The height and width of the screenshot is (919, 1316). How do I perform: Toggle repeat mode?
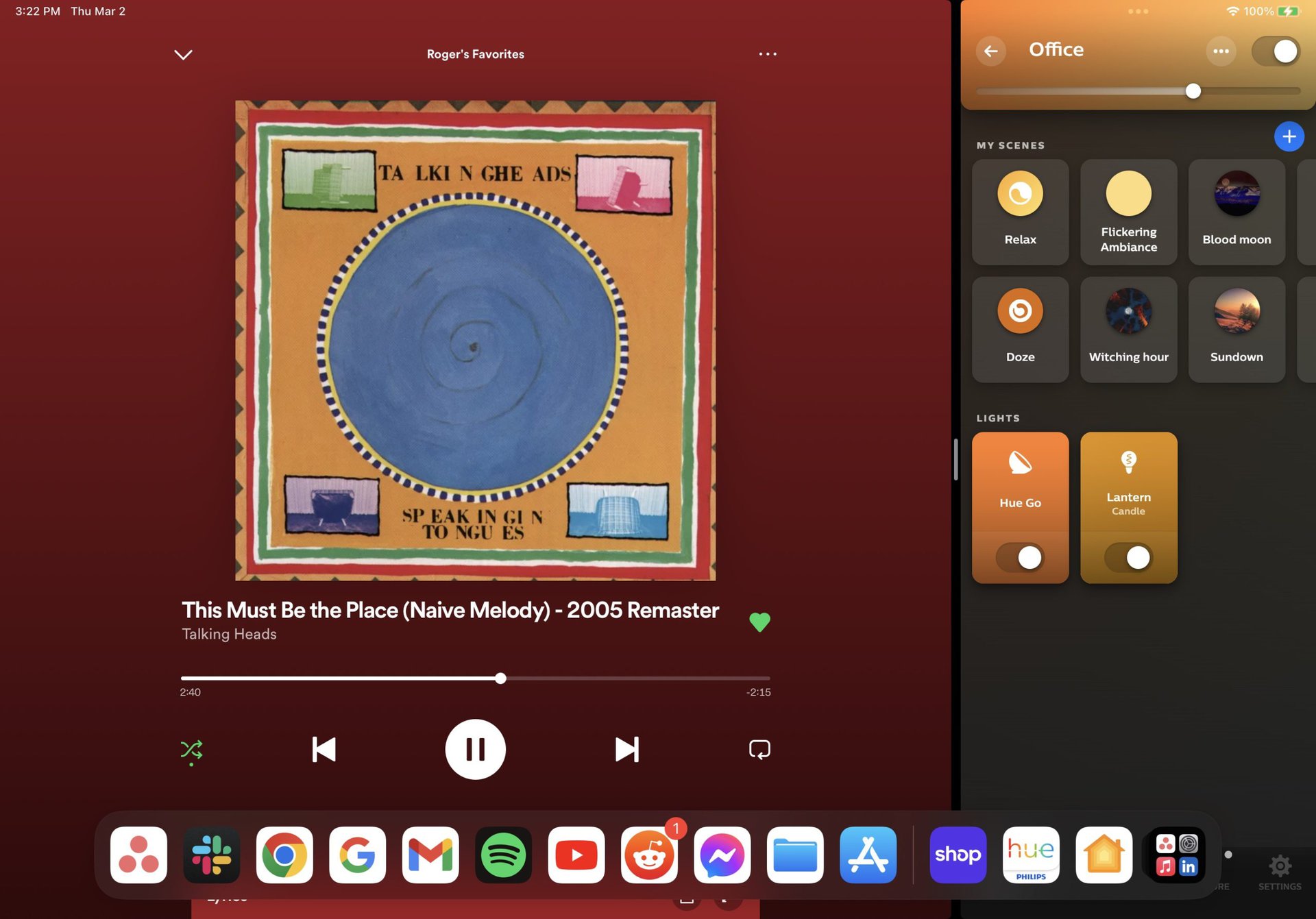coord(759,749)
